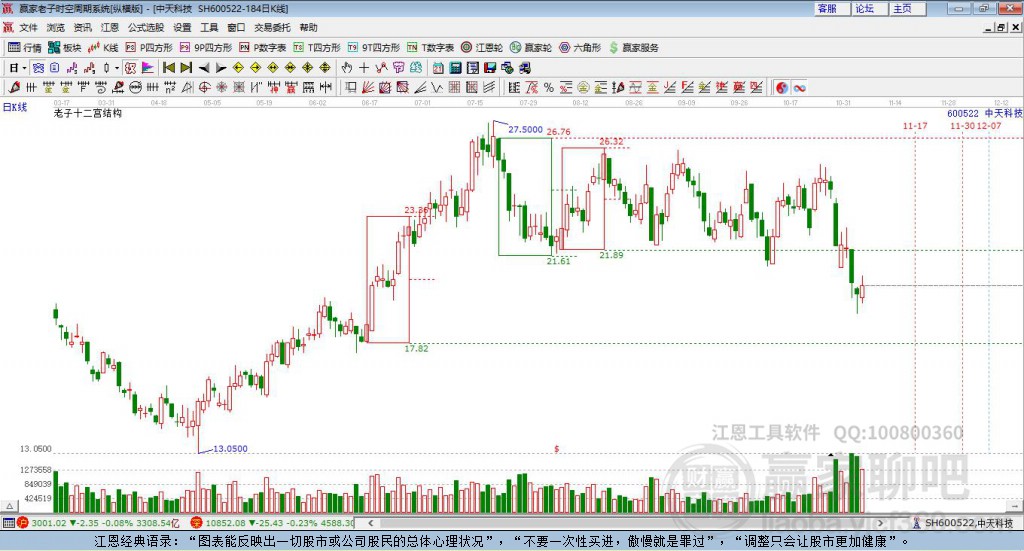Open the 设置 menu

click(182, 27)
